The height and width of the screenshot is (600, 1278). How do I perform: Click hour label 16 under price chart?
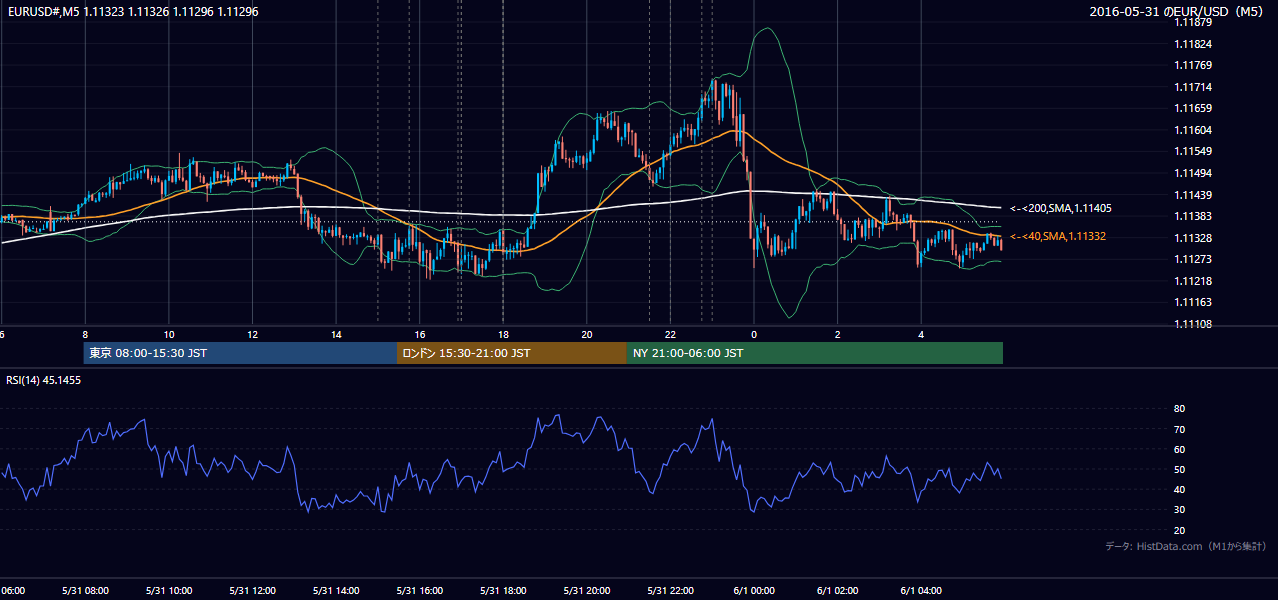coord(420,335)
